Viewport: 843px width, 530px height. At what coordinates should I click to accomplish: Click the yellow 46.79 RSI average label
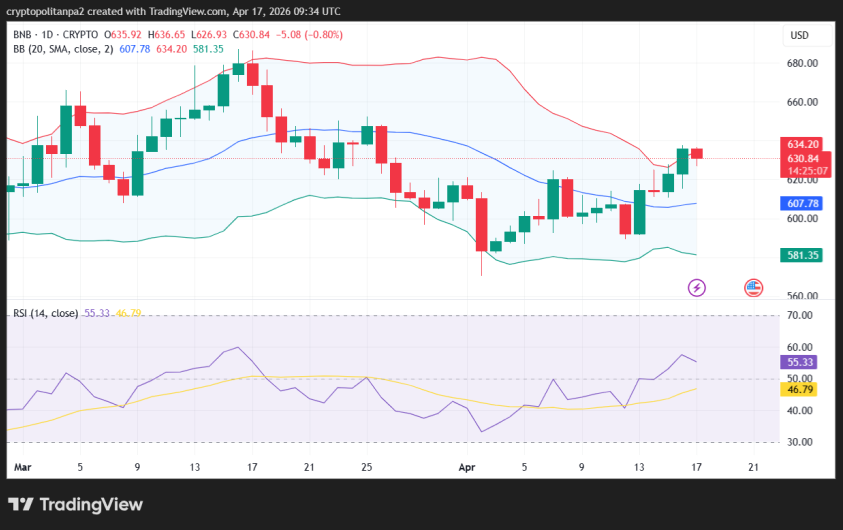point(802,388)
